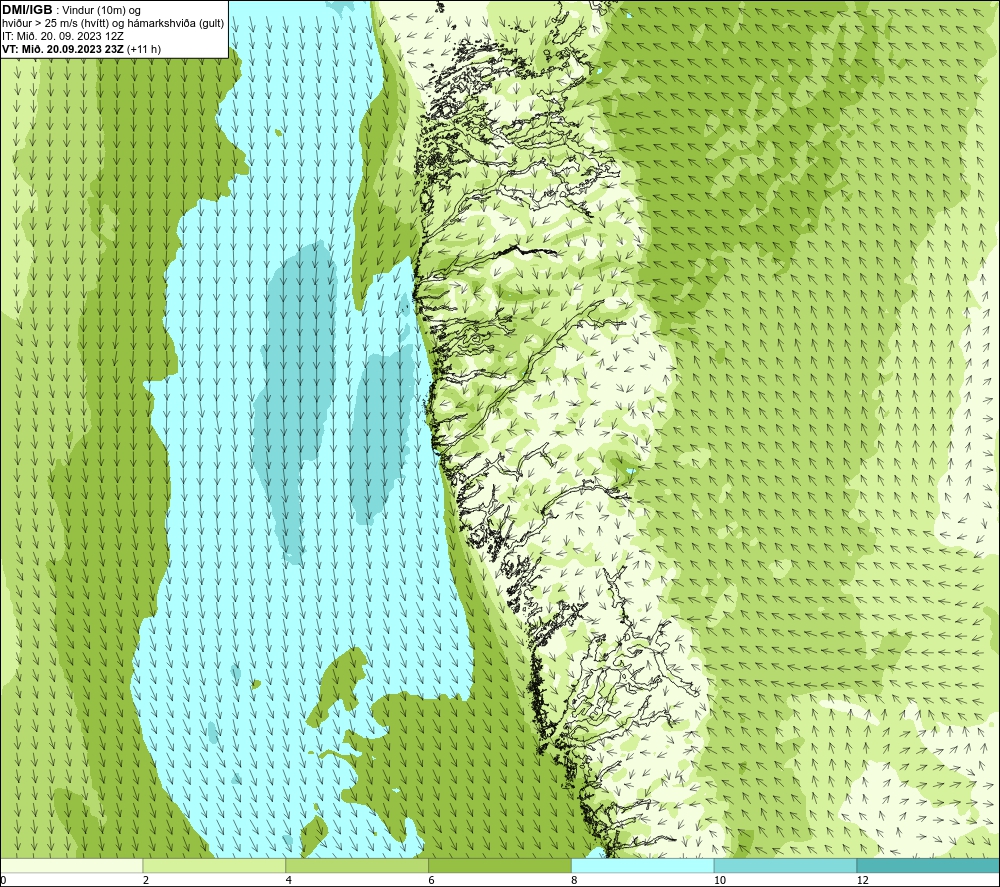The height and width of the screenshot is (887, 1000).
Task: Click the 'IT: Mið. 20. 09. 2023 12Z' line
Action: pos(63,36)
